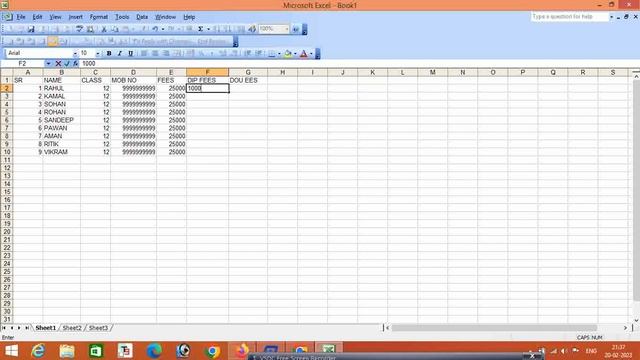Open the Font Size dropdown arrow

coord(98,53)
